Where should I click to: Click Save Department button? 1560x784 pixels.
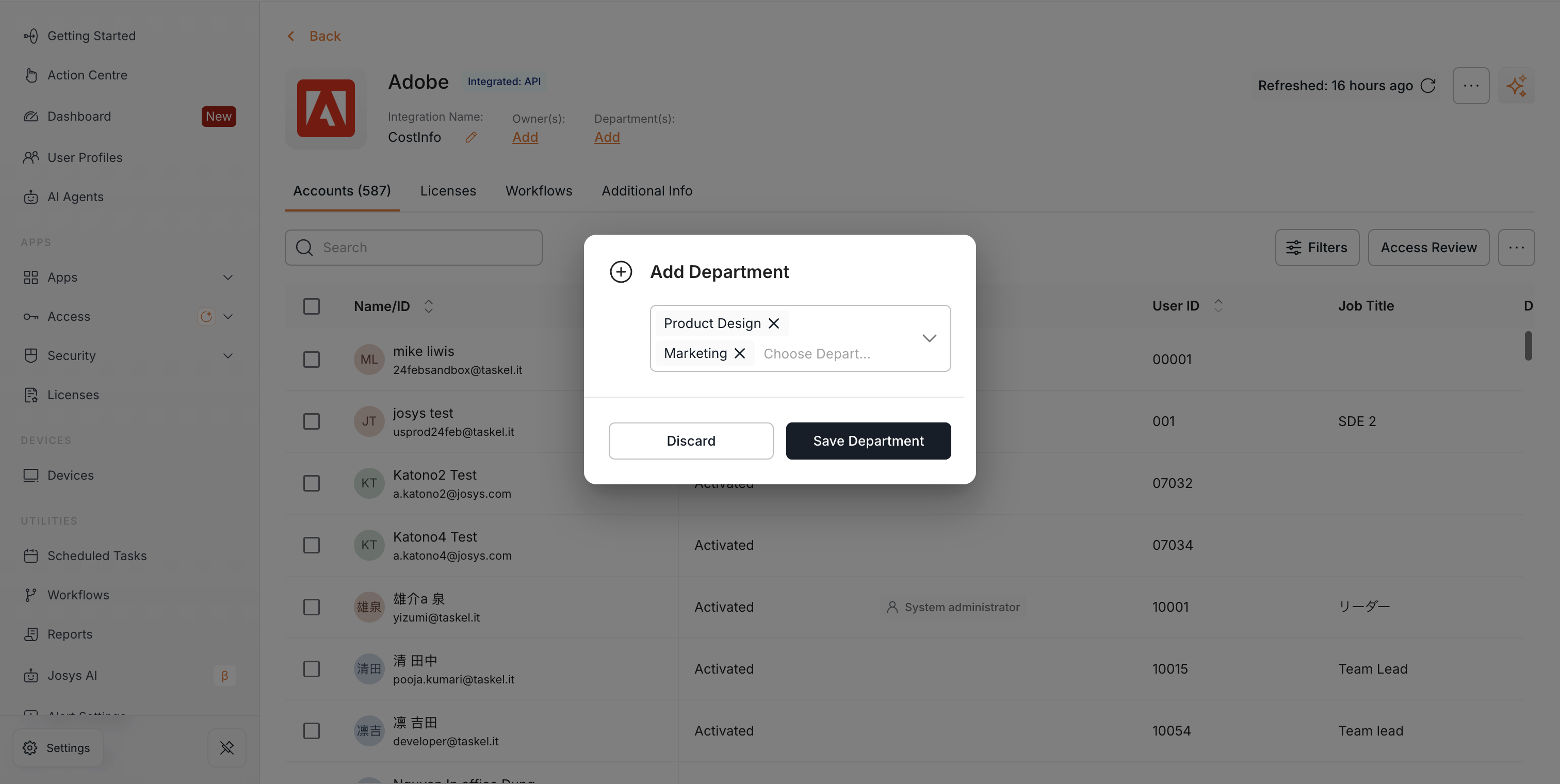pyautogui.click(x=868, y=440)
